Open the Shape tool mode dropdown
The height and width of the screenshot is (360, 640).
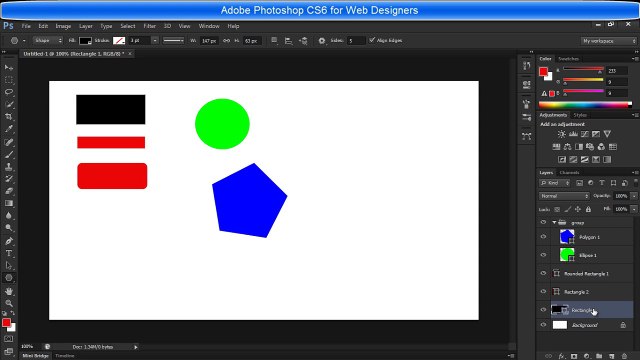(48, 40)
